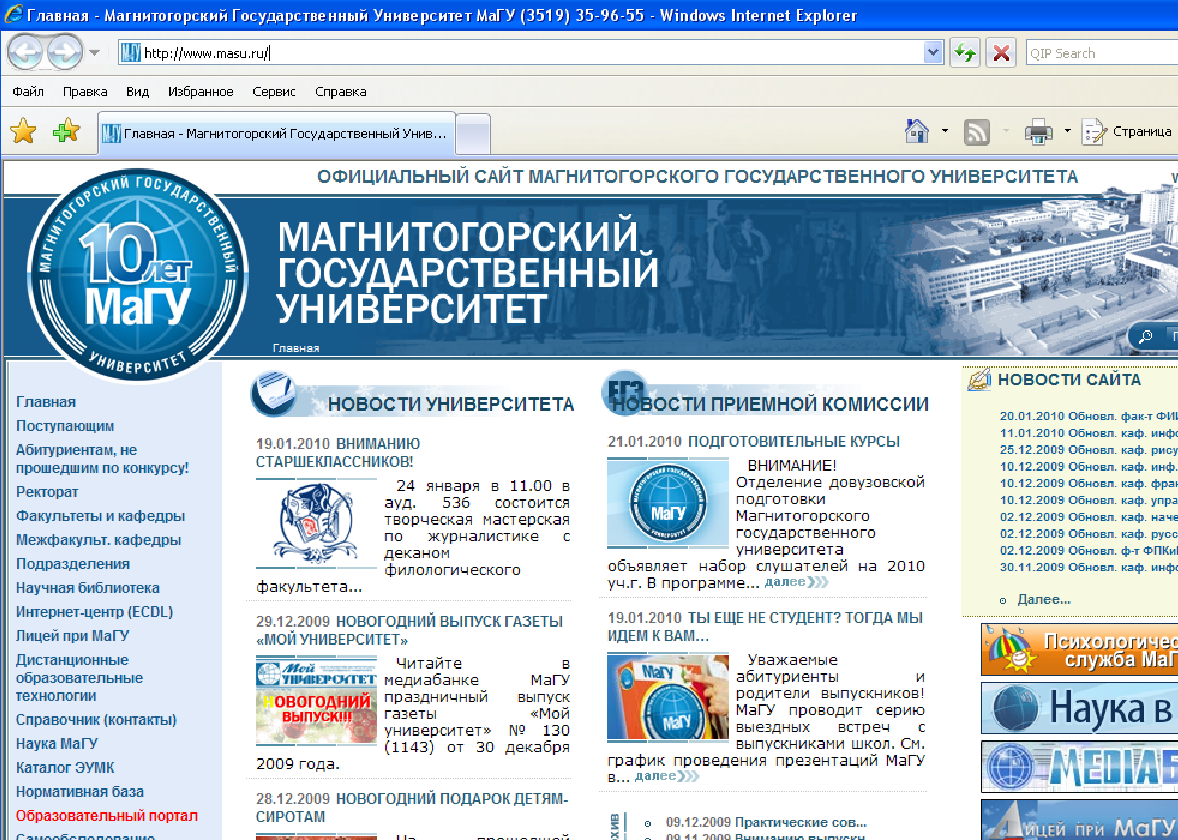Open Главная in the left sidebar
Image resolution: width=1178 pixels, height=840 pixels.
(46, 402)
